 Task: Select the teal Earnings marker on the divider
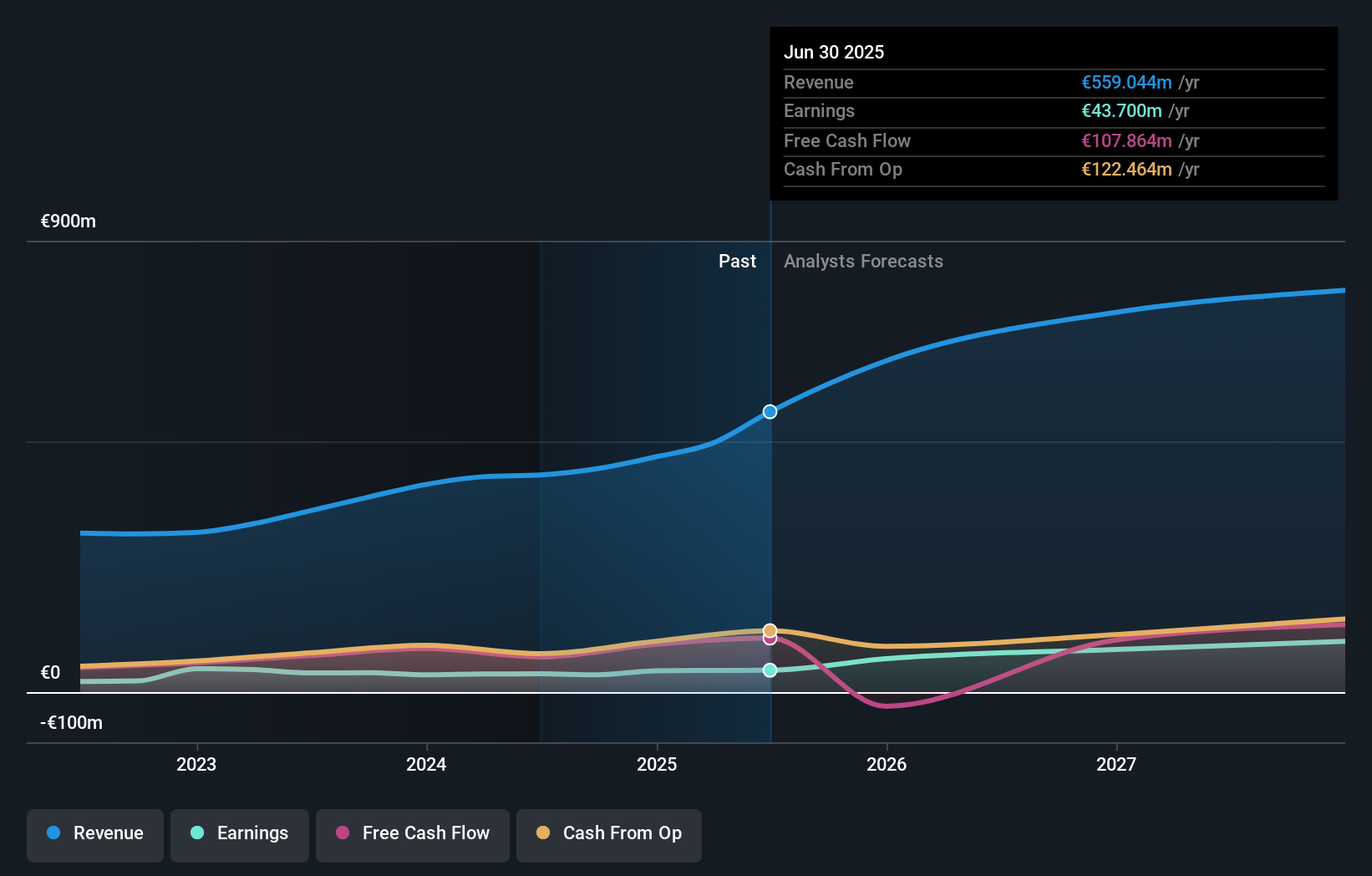click(770, 670)
